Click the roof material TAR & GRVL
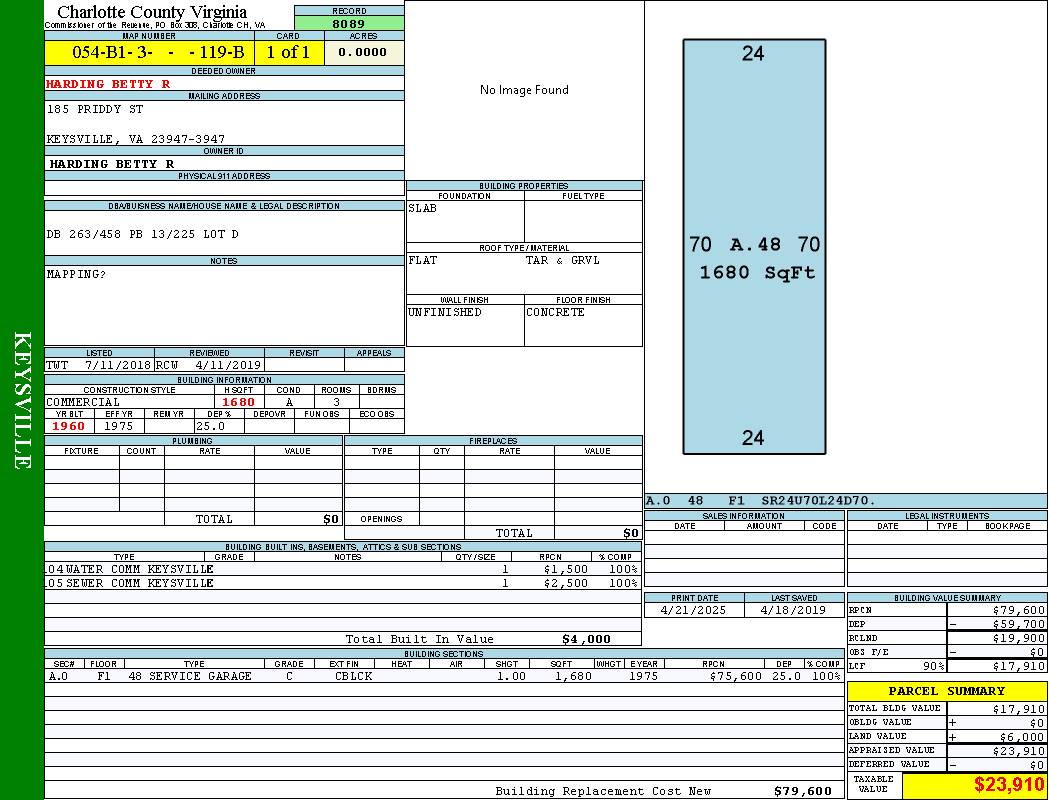Image resolution: width=1050 pixels, height=800 pixels. tap(563, 261)
